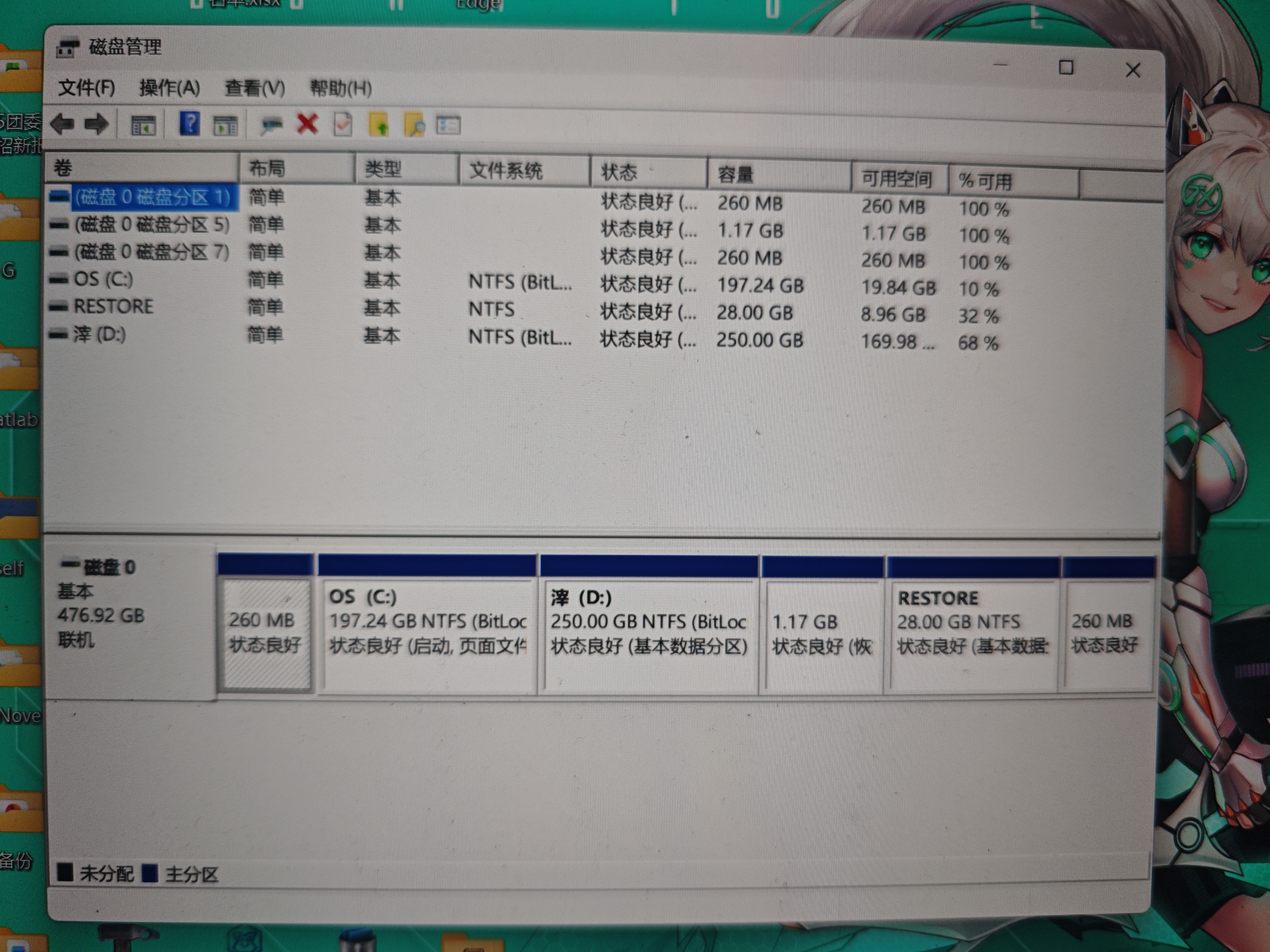Click the folder with magnifier icon
This screenshot has height=952, width=1270.
pos(414,125)
